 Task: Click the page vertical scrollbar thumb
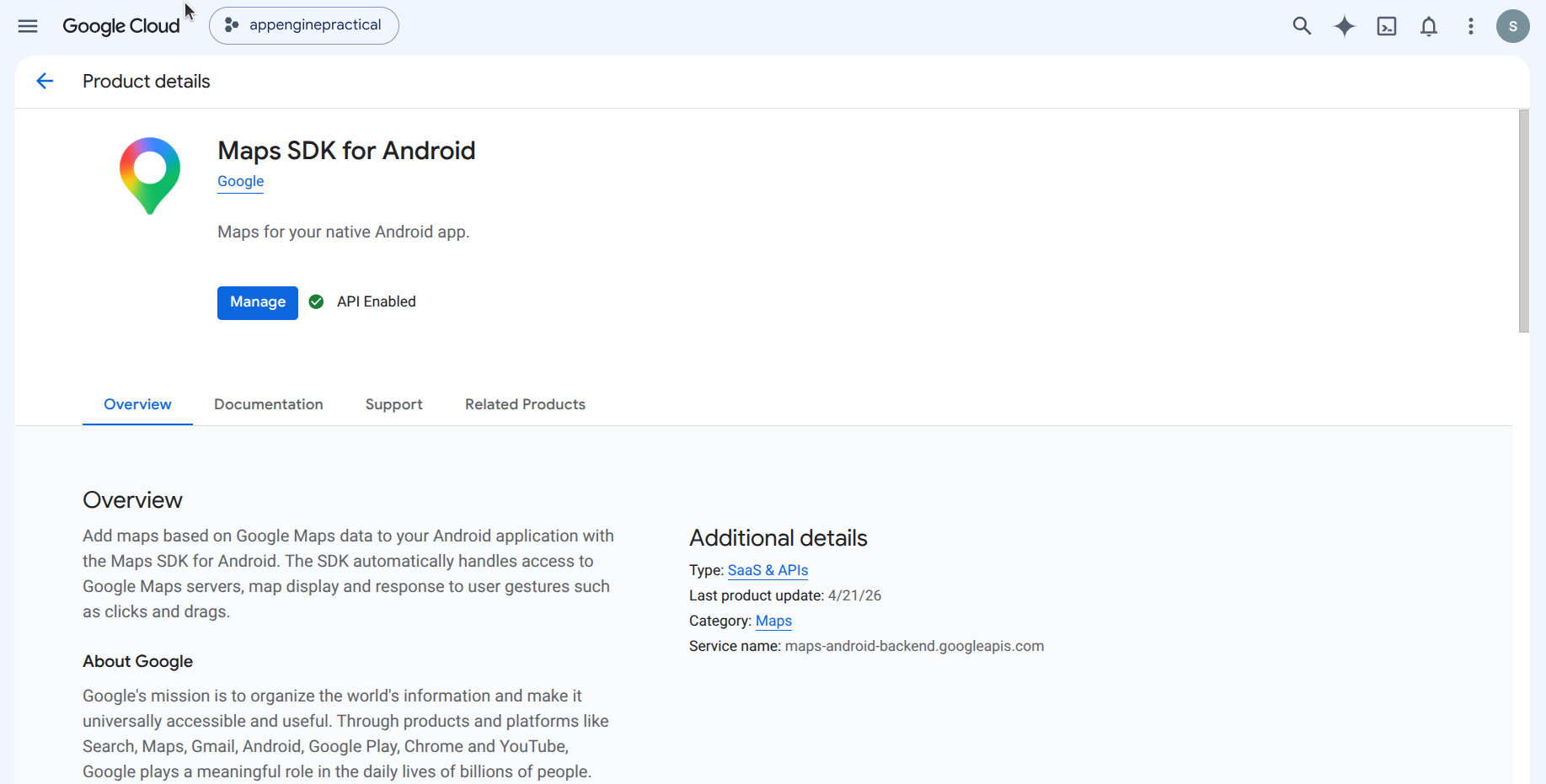[1523, 221]
